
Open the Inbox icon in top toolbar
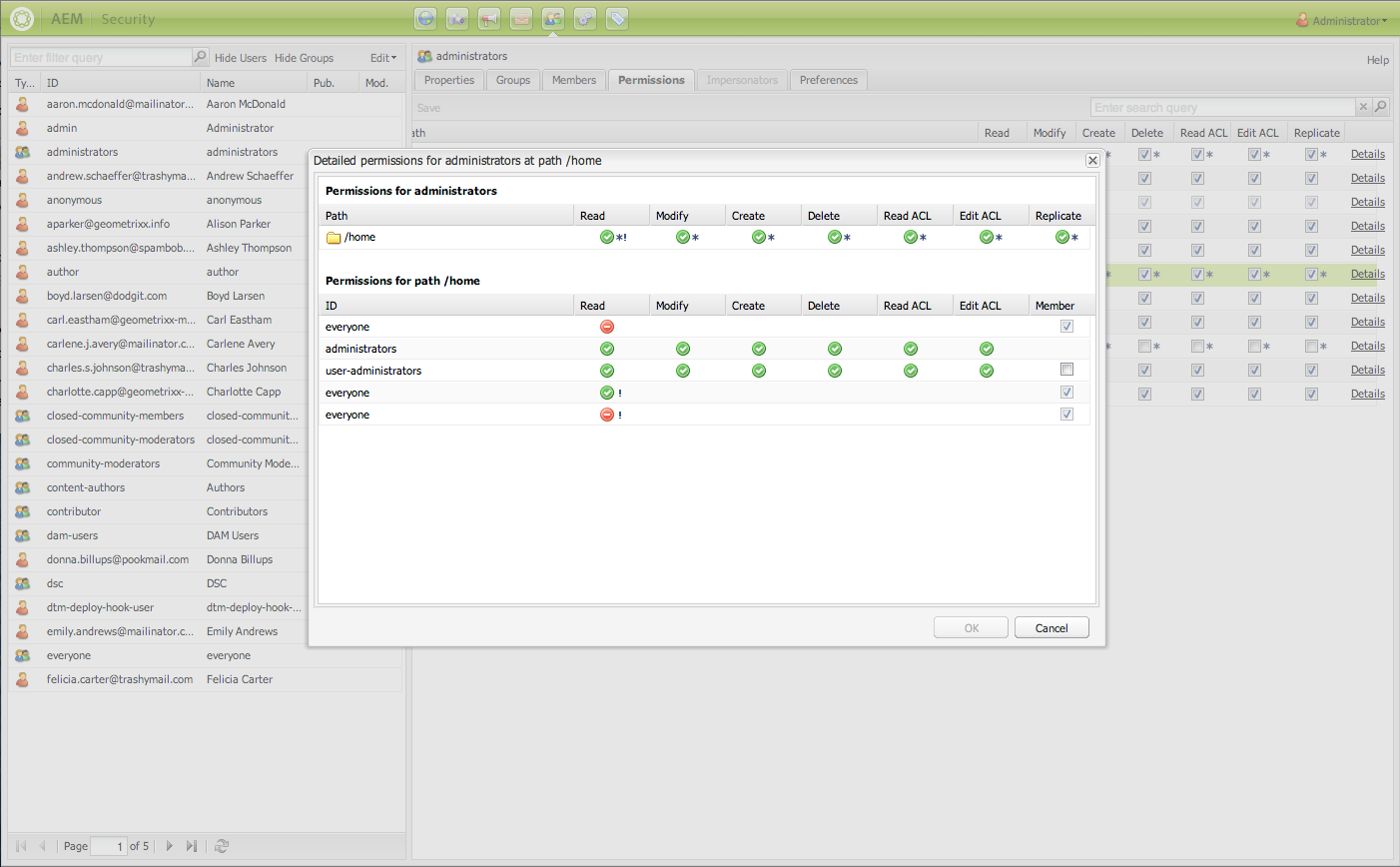(521, 18)
